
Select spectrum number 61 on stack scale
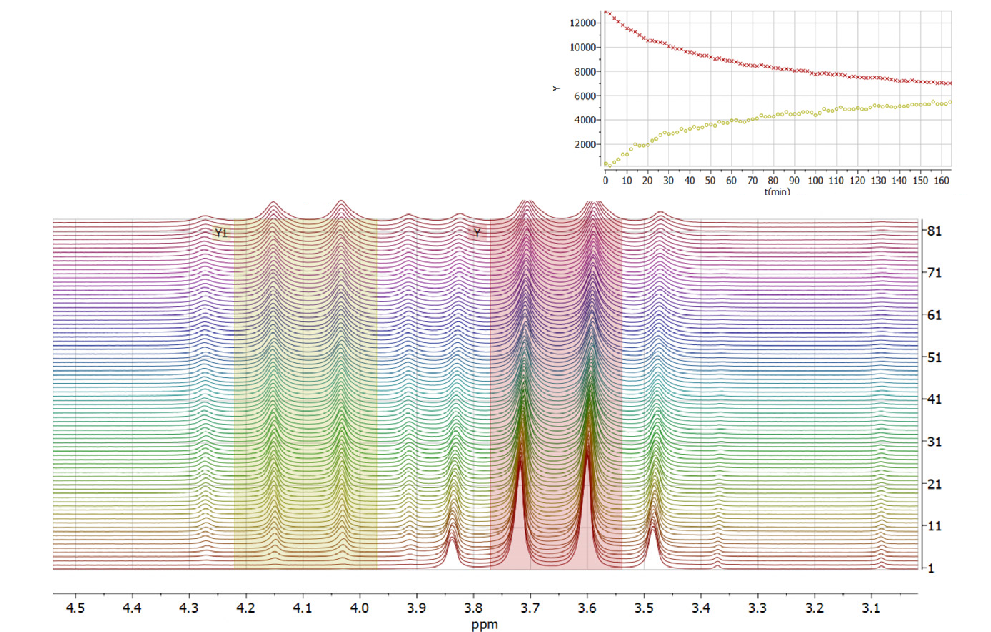click(x=934, y=315)
